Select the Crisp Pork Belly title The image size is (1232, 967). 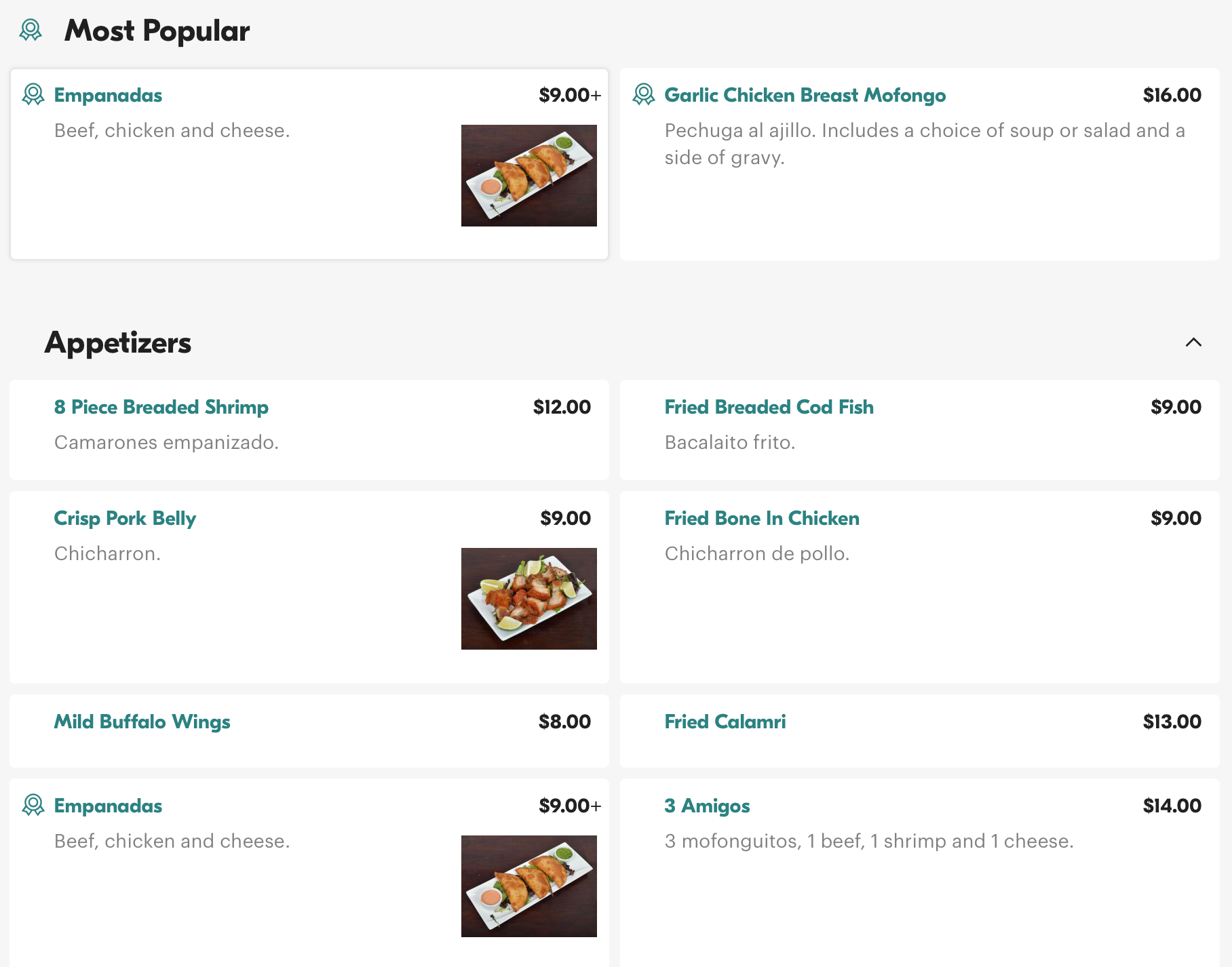click(125, 518)
